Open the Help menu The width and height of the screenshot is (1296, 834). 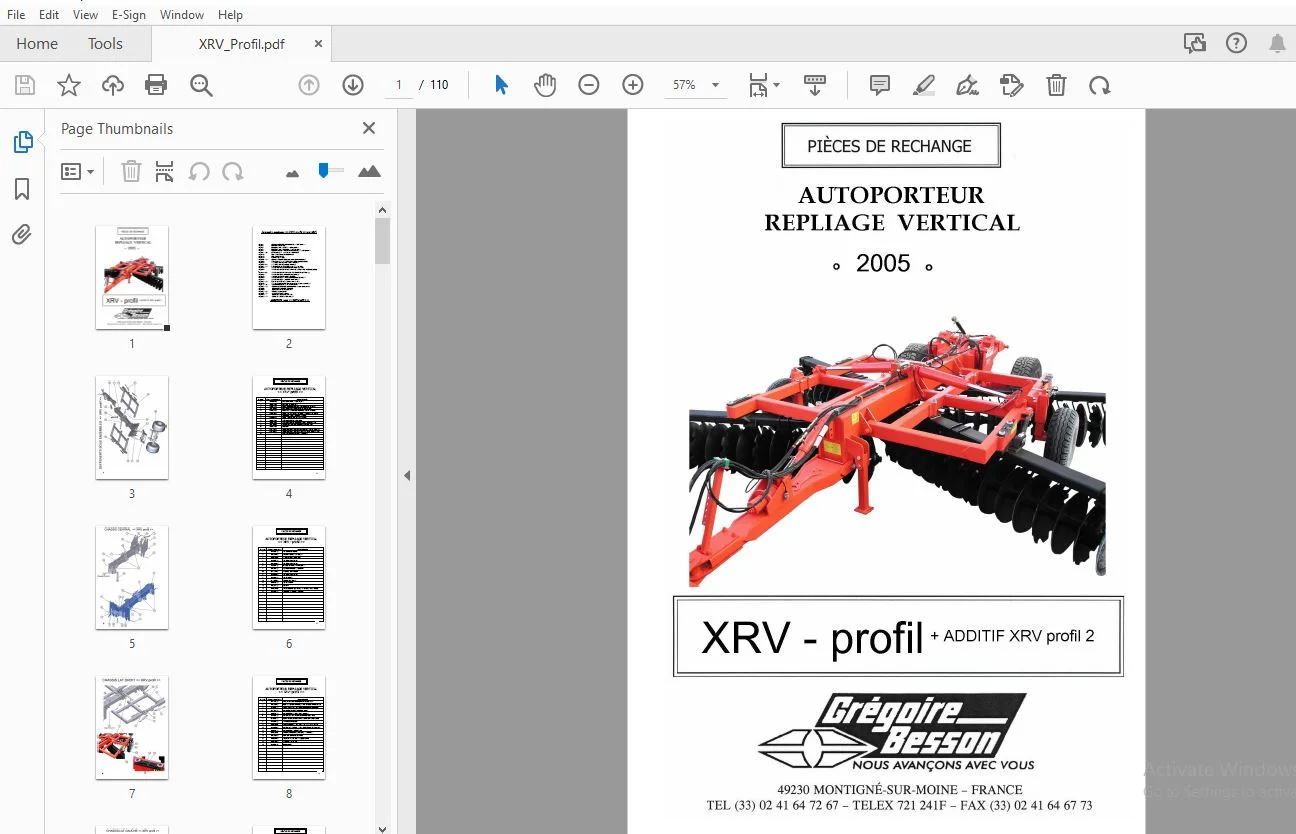pos(230,14)
